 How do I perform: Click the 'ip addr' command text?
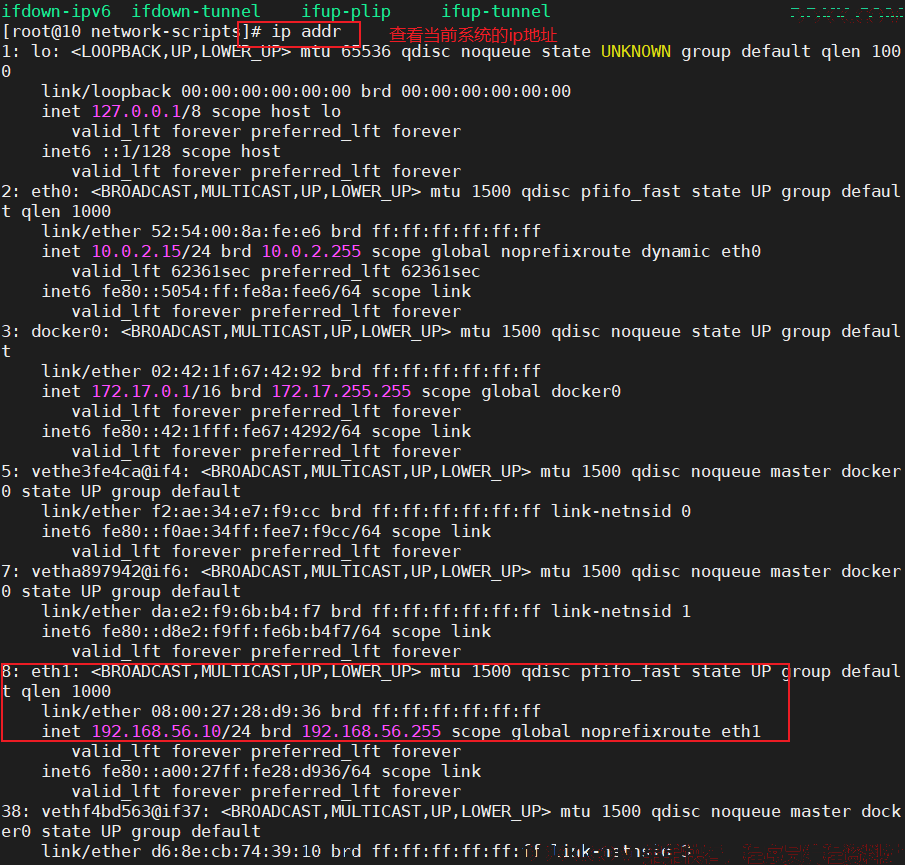pyautogui.click(x=306, y=32)
